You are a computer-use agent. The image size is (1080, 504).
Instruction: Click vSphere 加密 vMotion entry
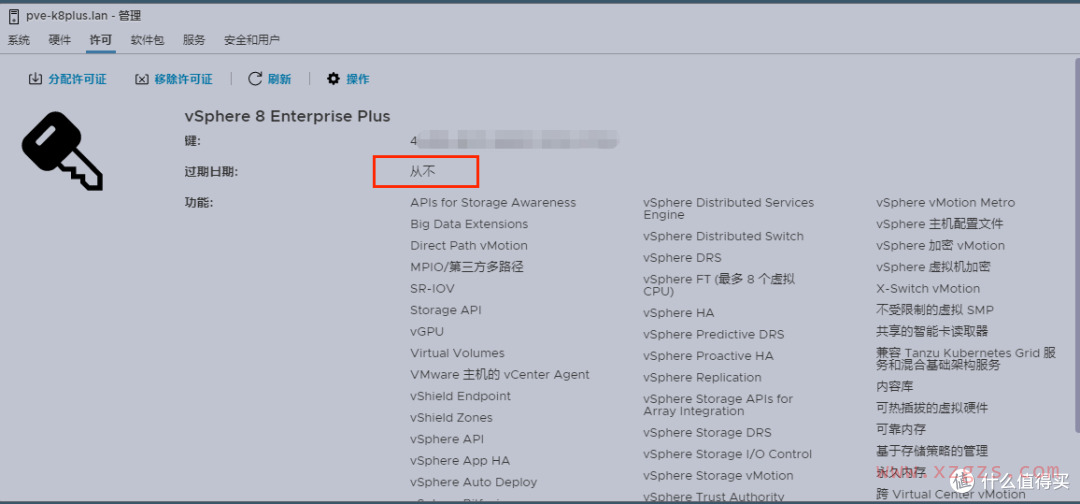pos(940,245)
